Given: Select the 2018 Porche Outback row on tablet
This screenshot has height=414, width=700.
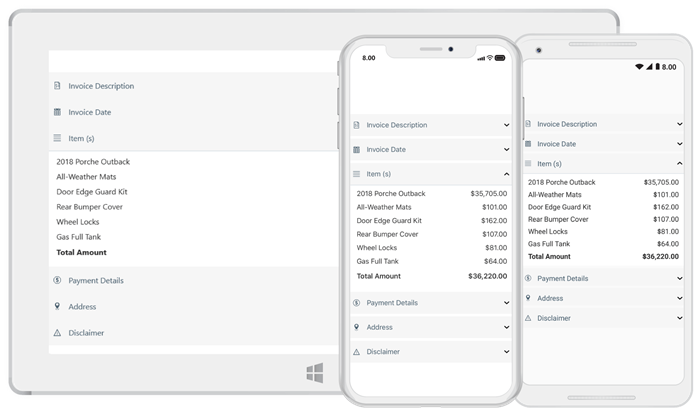Looking at the screenshot, I should [x=94, y=161].
